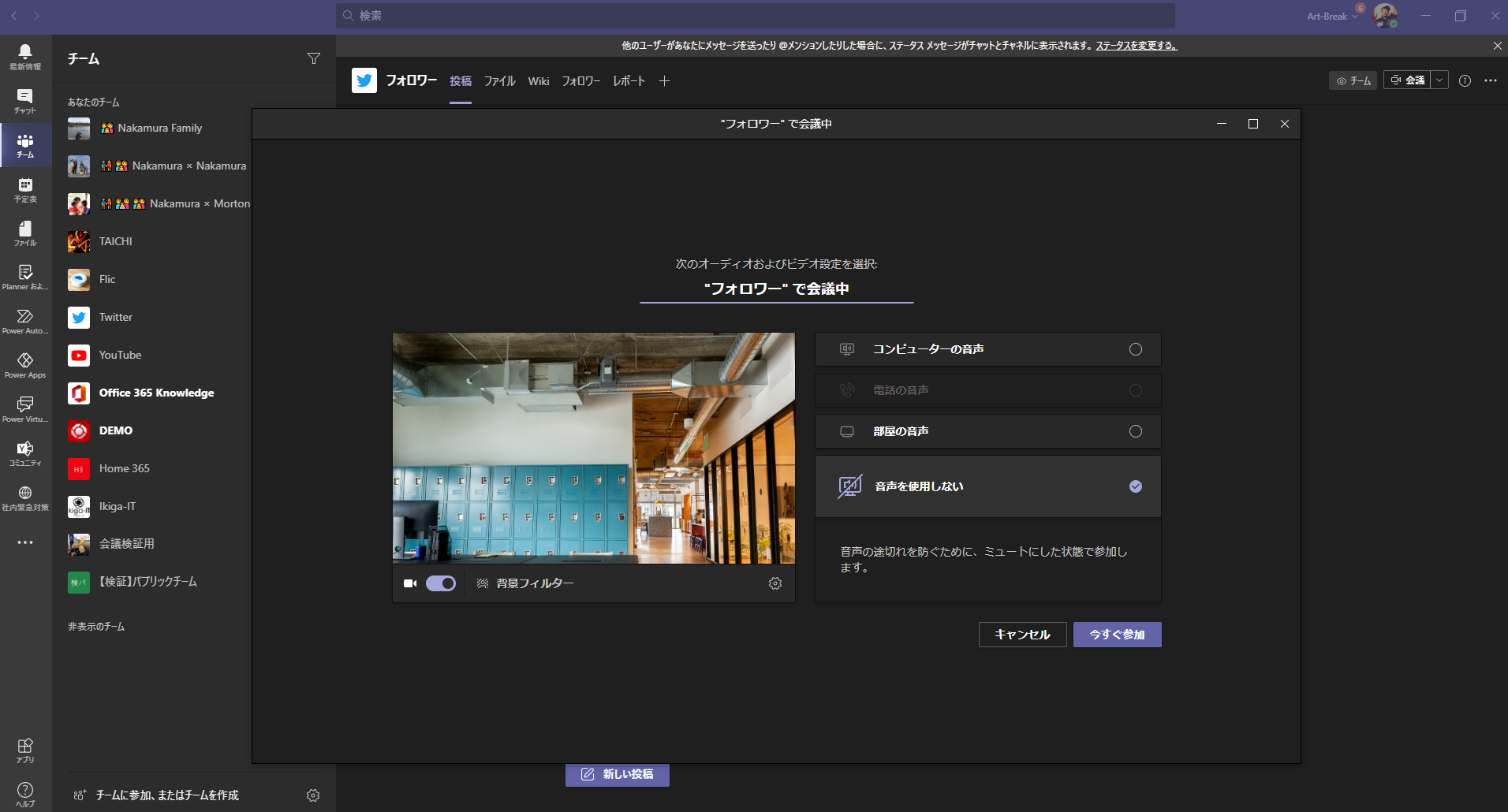Open Power Apps from the left rail

(24, 365)
